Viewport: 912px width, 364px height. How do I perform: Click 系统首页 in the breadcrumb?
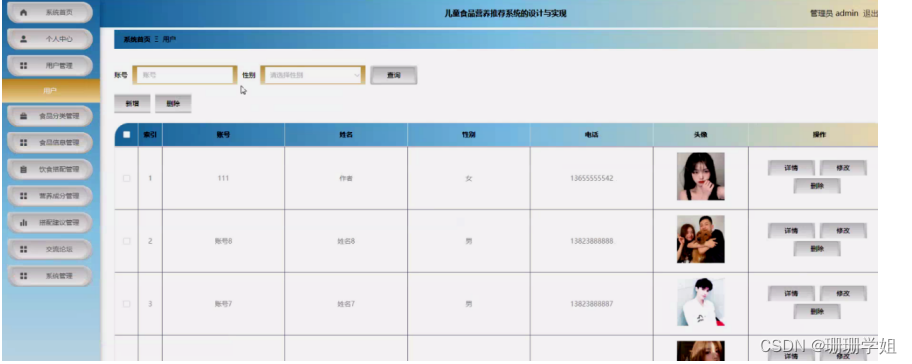pos(137,40)
